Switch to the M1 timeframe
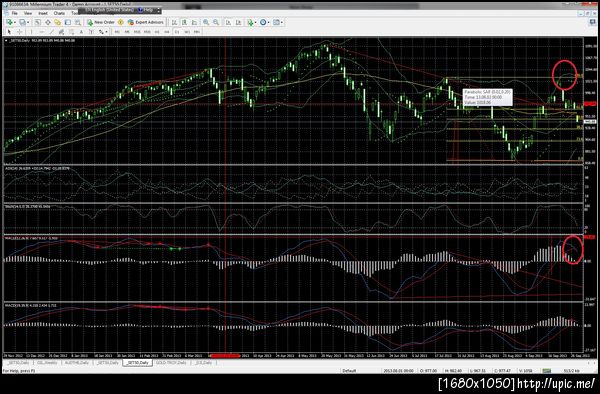Viewport: 600px width, 394px height. point(117,32)
